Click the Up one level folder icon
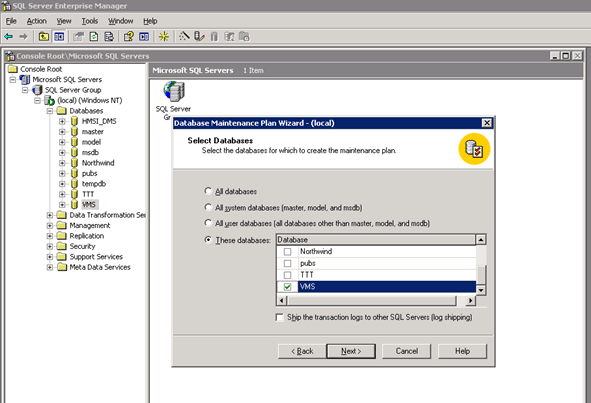This screenshot has height=403, width=591. (44, 37)
